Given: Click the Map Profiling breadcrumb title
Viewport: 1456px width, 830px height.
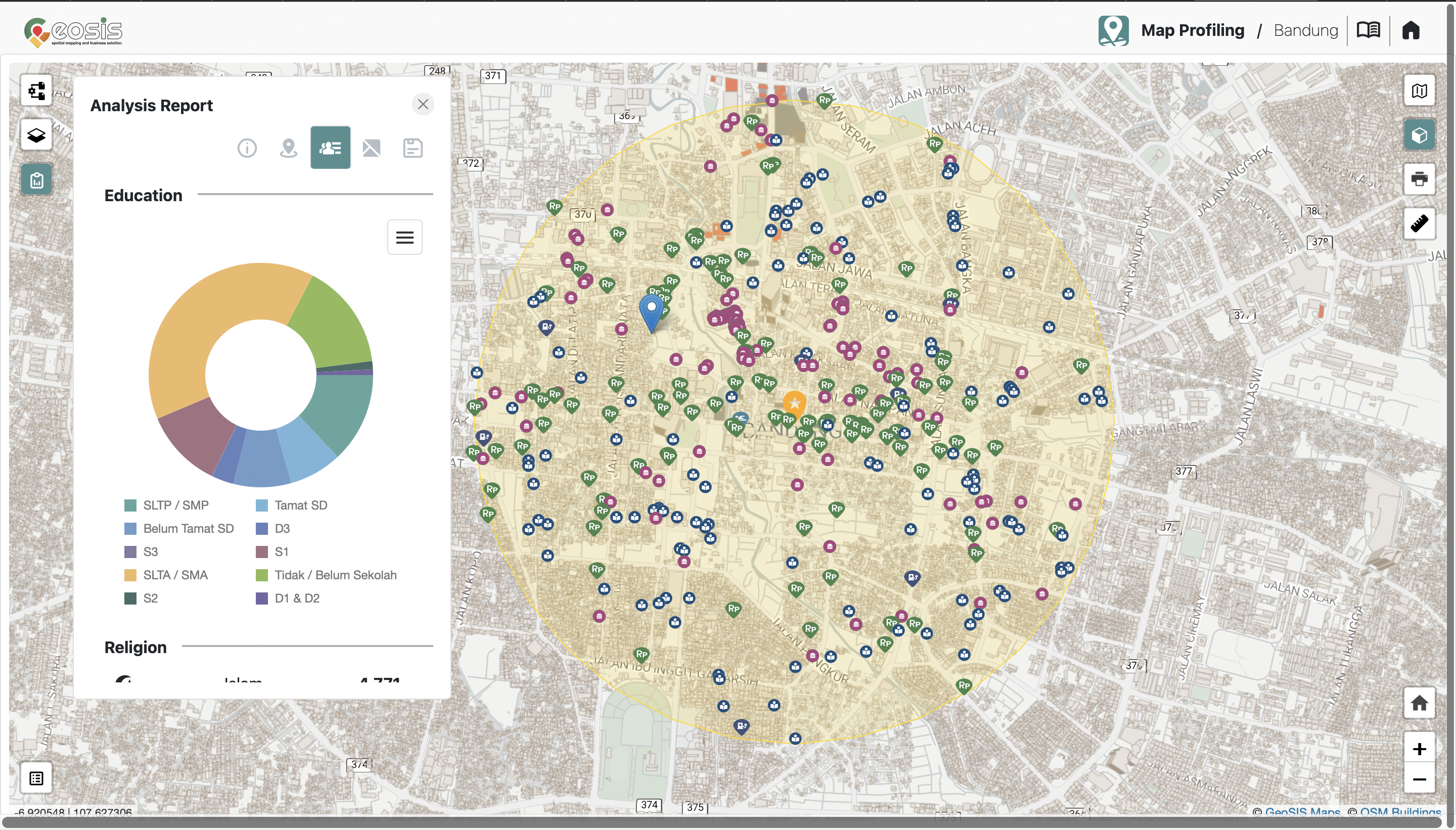Looking at the screenshot, I should pos(1193,30).
